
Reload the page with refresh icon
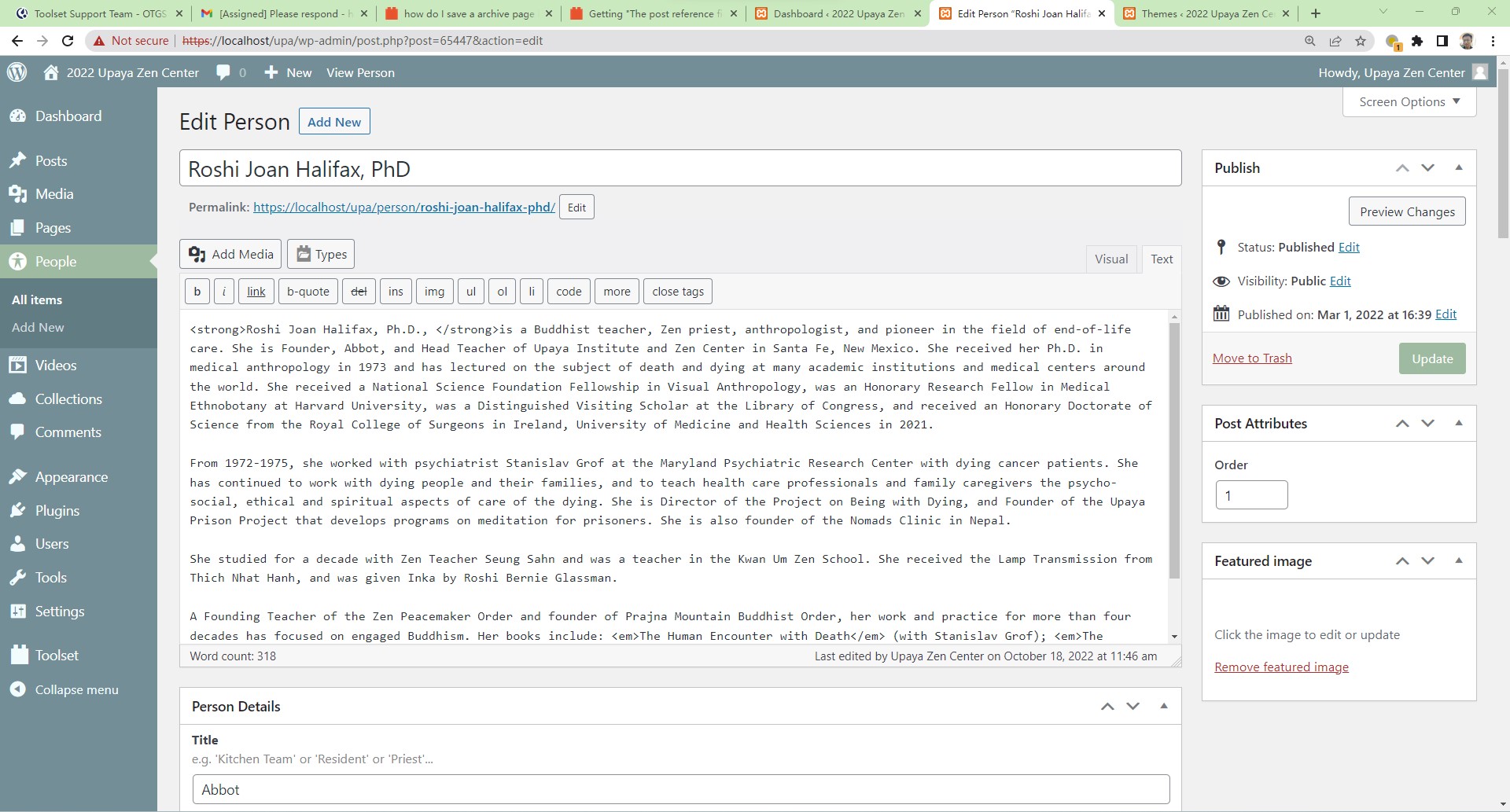coord(68,41)
